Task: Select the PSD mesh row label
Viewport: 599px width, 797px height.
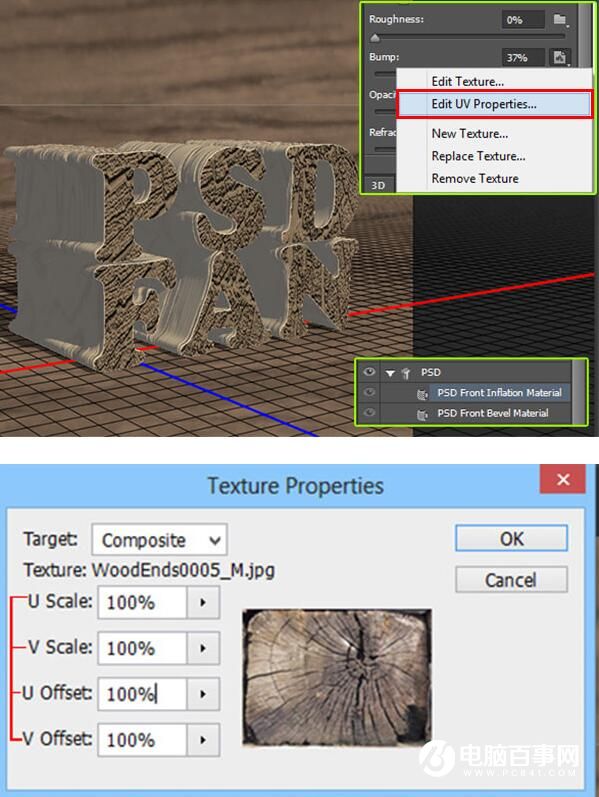Action: (x=430, y=372)
